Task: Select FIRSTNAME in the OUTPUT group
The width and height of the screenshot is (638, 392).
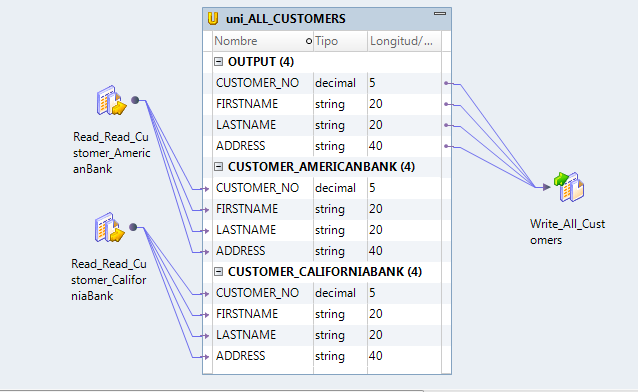Action: tap(247, 104)
